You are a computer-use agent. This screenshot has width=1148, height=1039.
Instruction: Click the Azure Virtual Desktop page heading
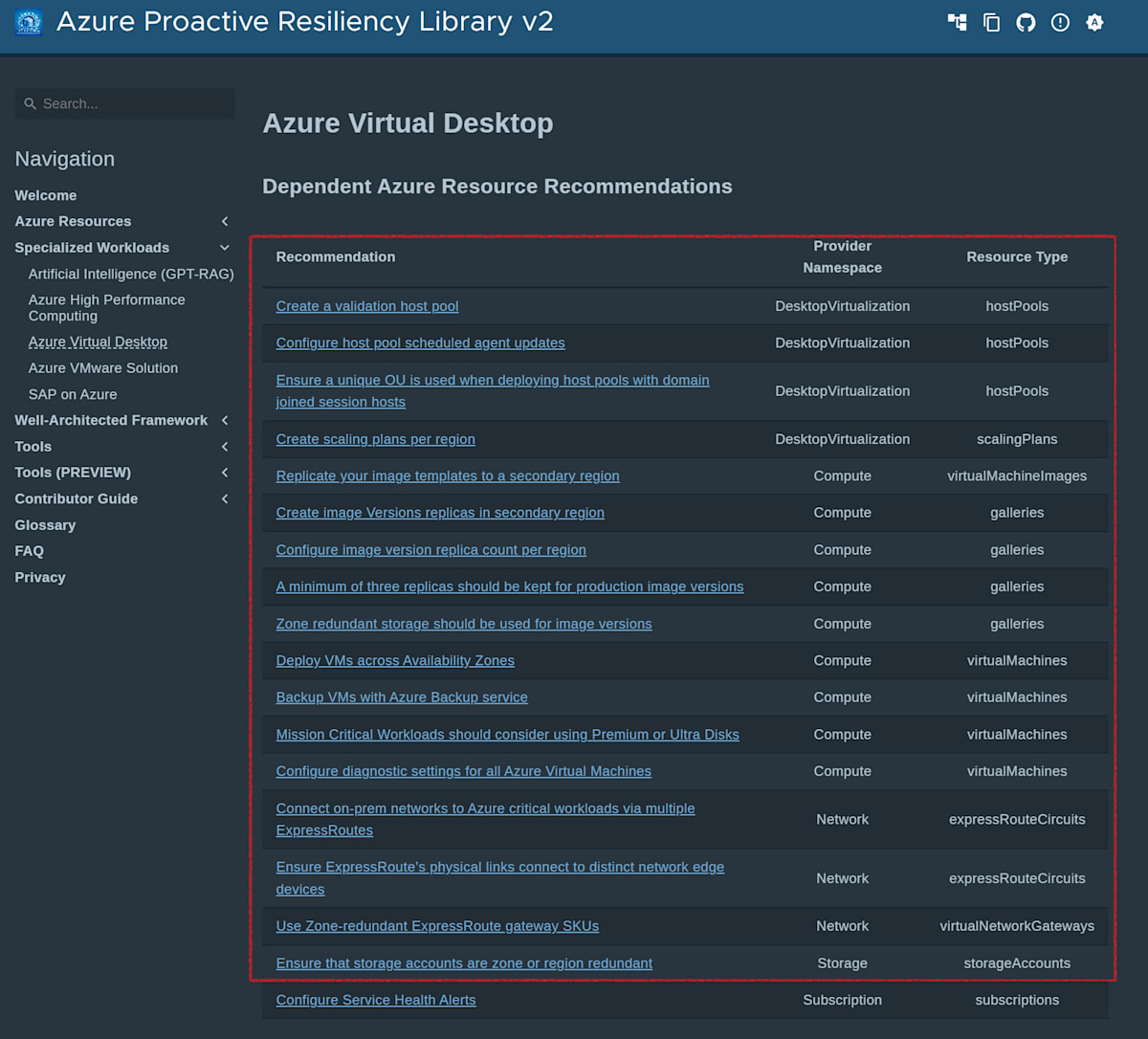[408, 123]
